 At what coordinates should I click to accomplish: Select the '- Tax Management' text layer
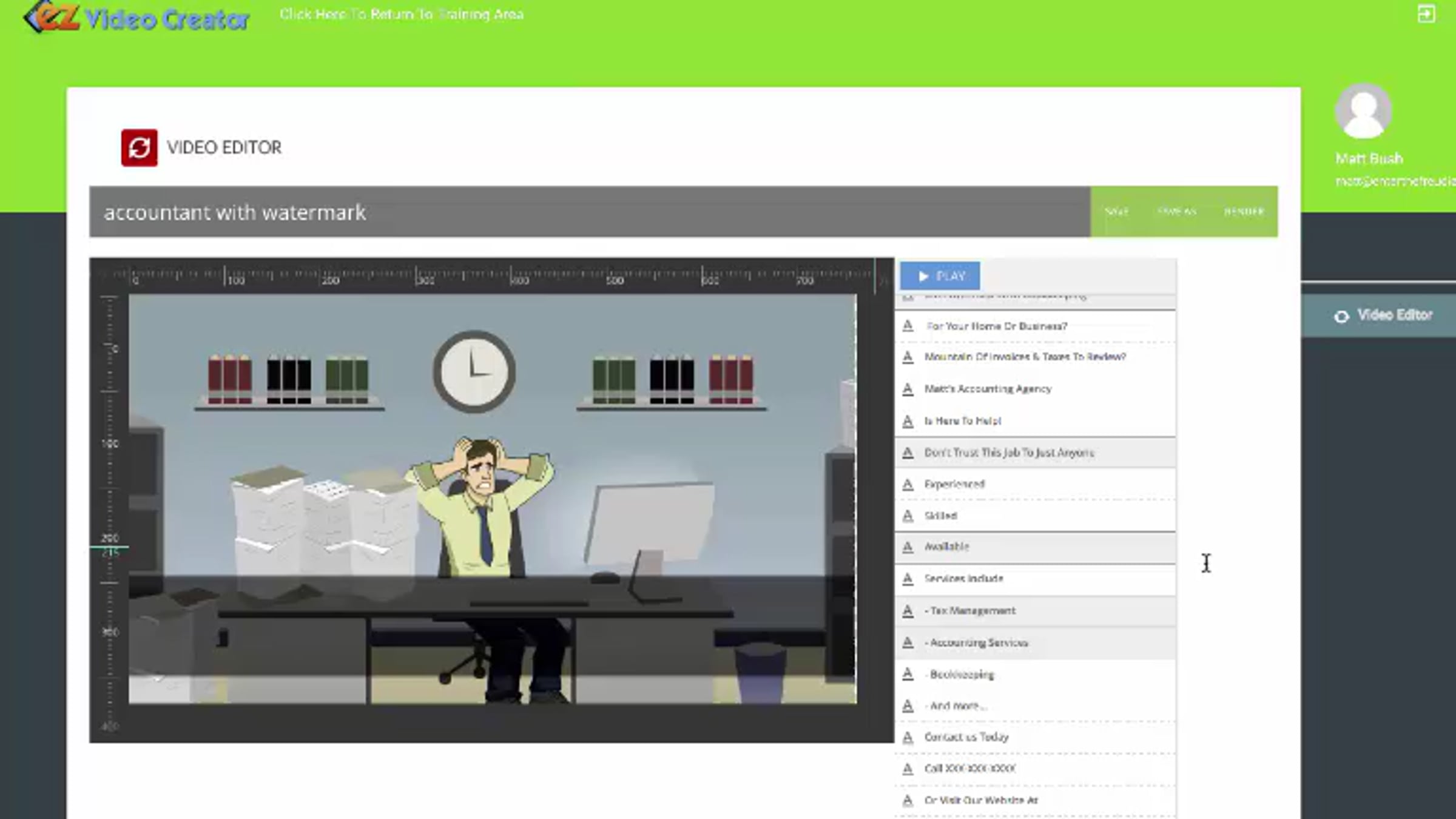[972, 611]
